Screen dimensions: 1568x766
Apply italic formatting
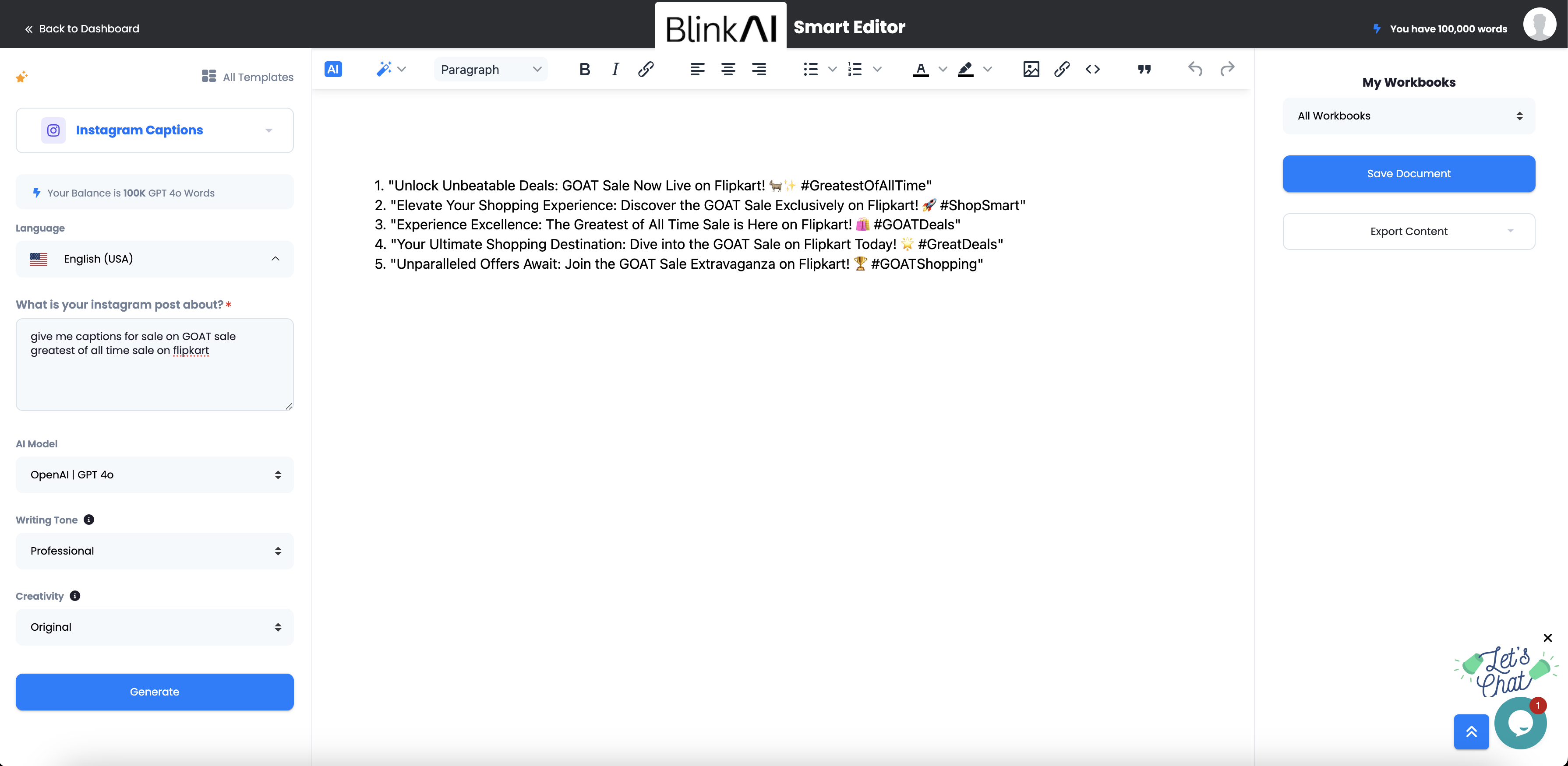tap(615, 69)
